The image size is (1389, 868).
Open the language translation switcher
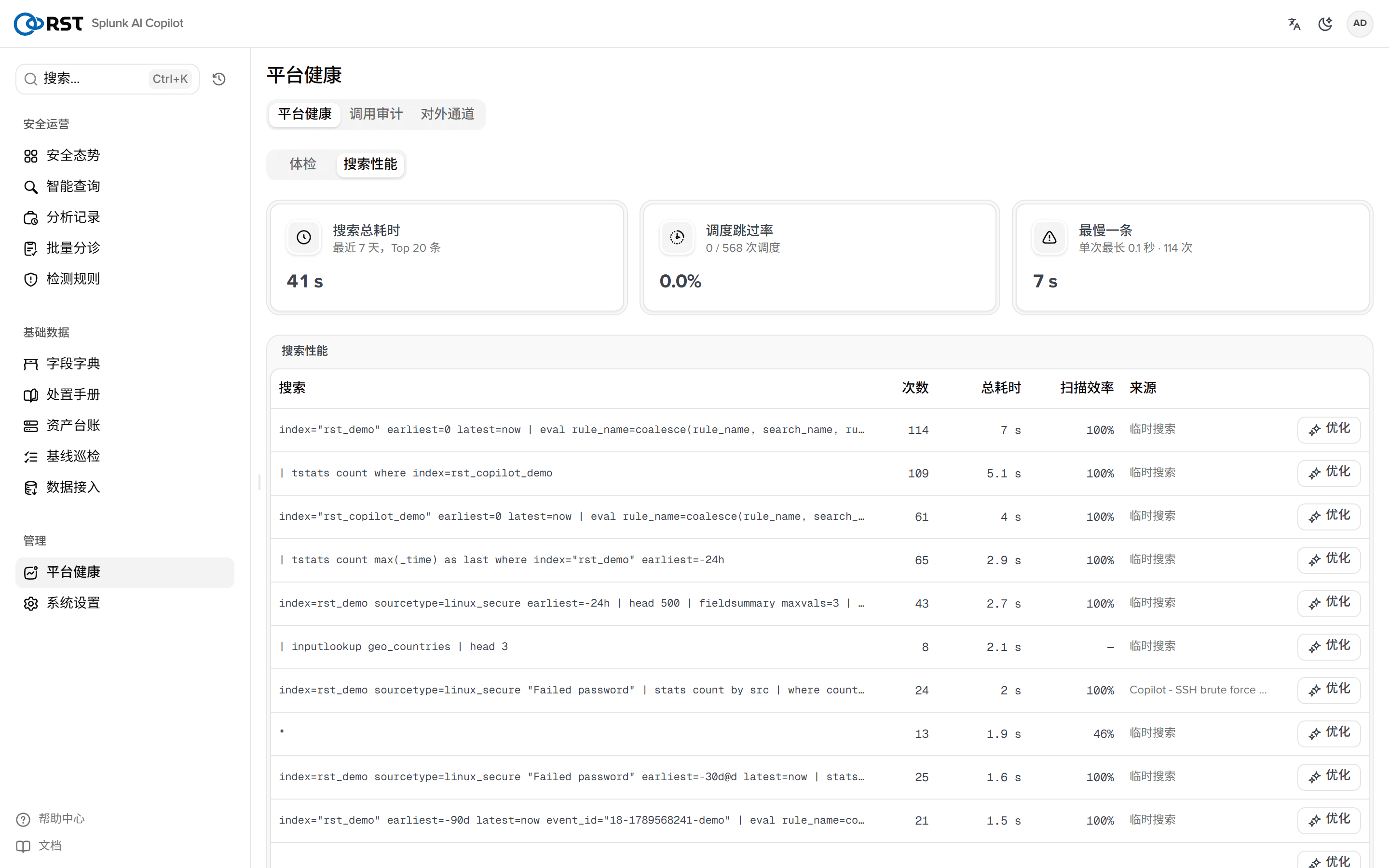[1294, 24]
